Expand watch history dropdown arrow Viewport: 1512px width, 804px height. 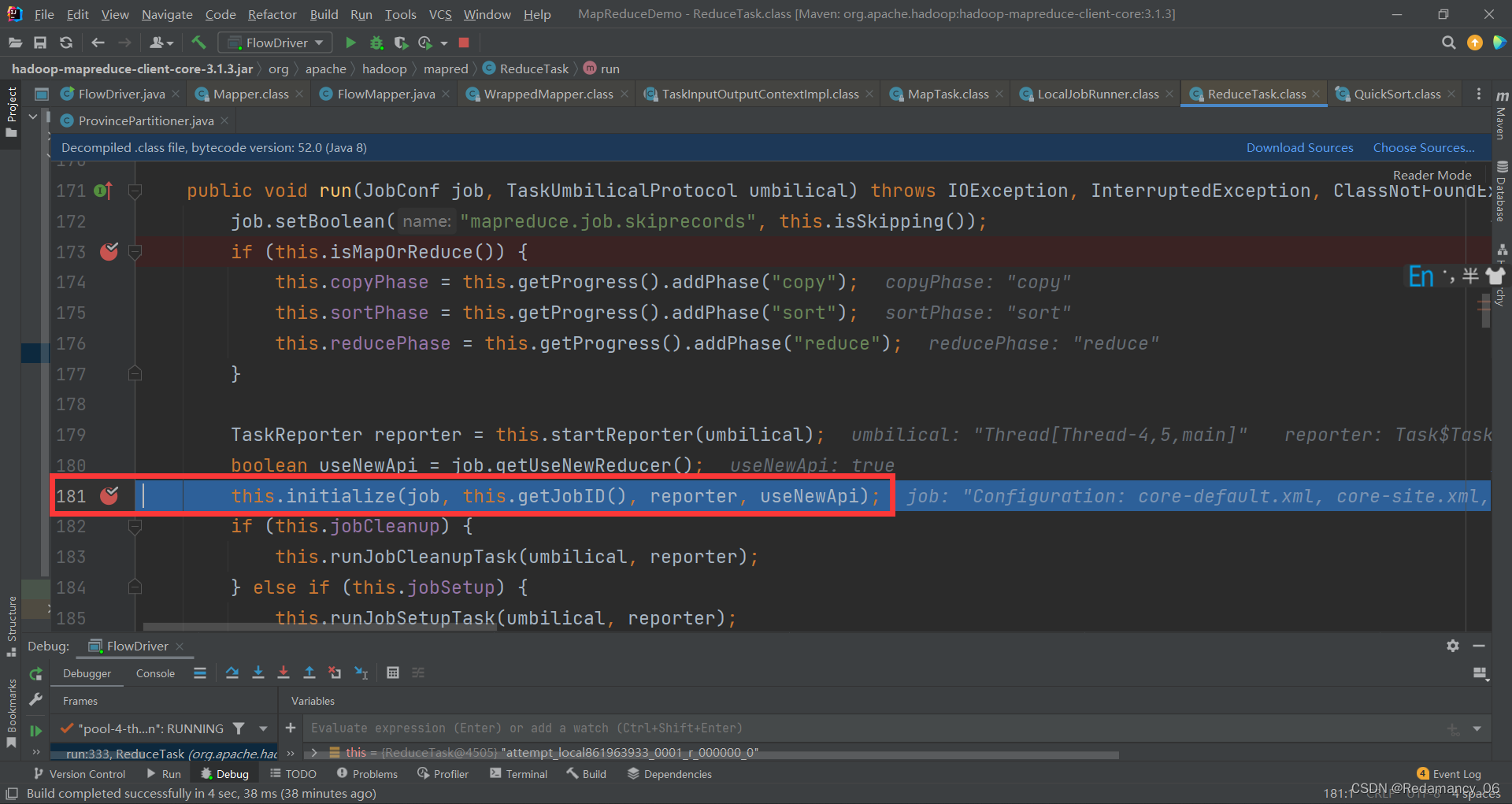(1477, 728)
